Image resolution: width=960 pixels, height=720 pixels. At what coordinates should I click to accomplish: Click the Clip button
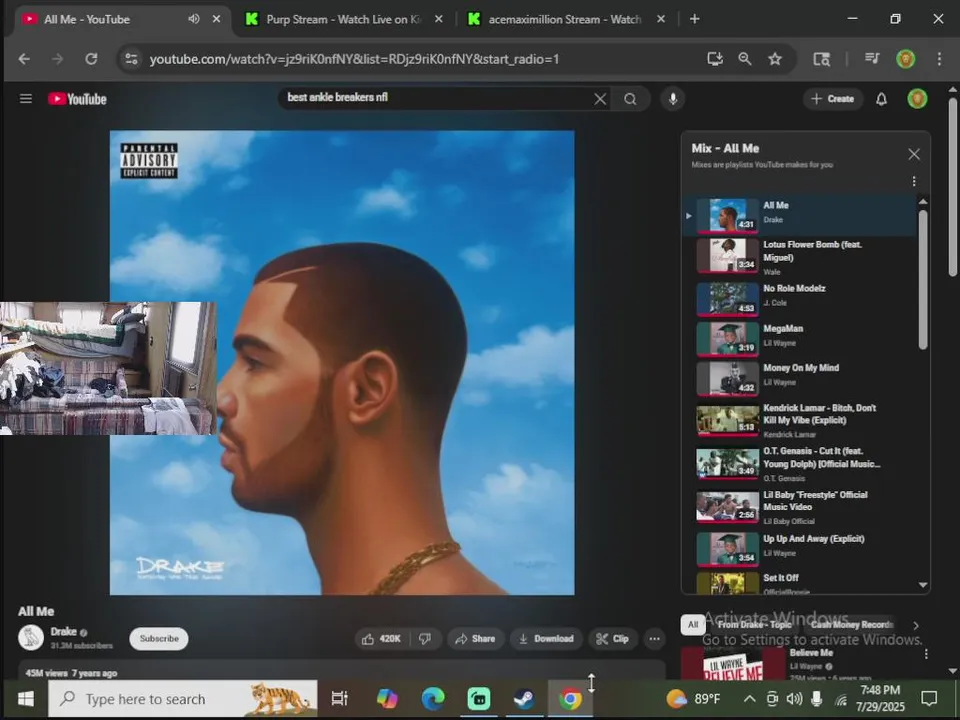pos(612,639)
